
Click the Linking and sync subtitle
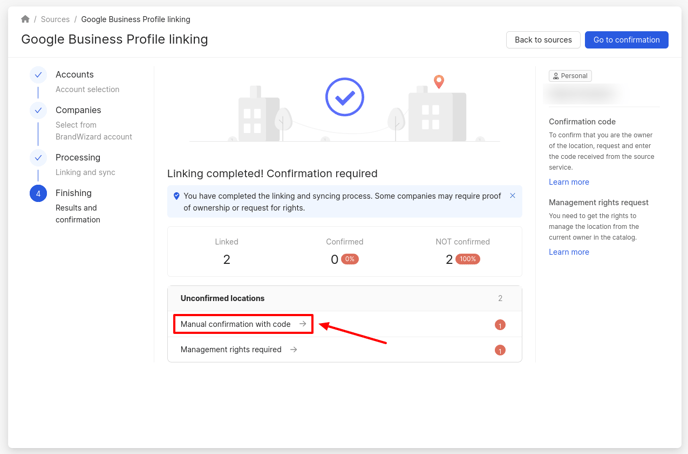pyautogui.click(x=85, y=172)
